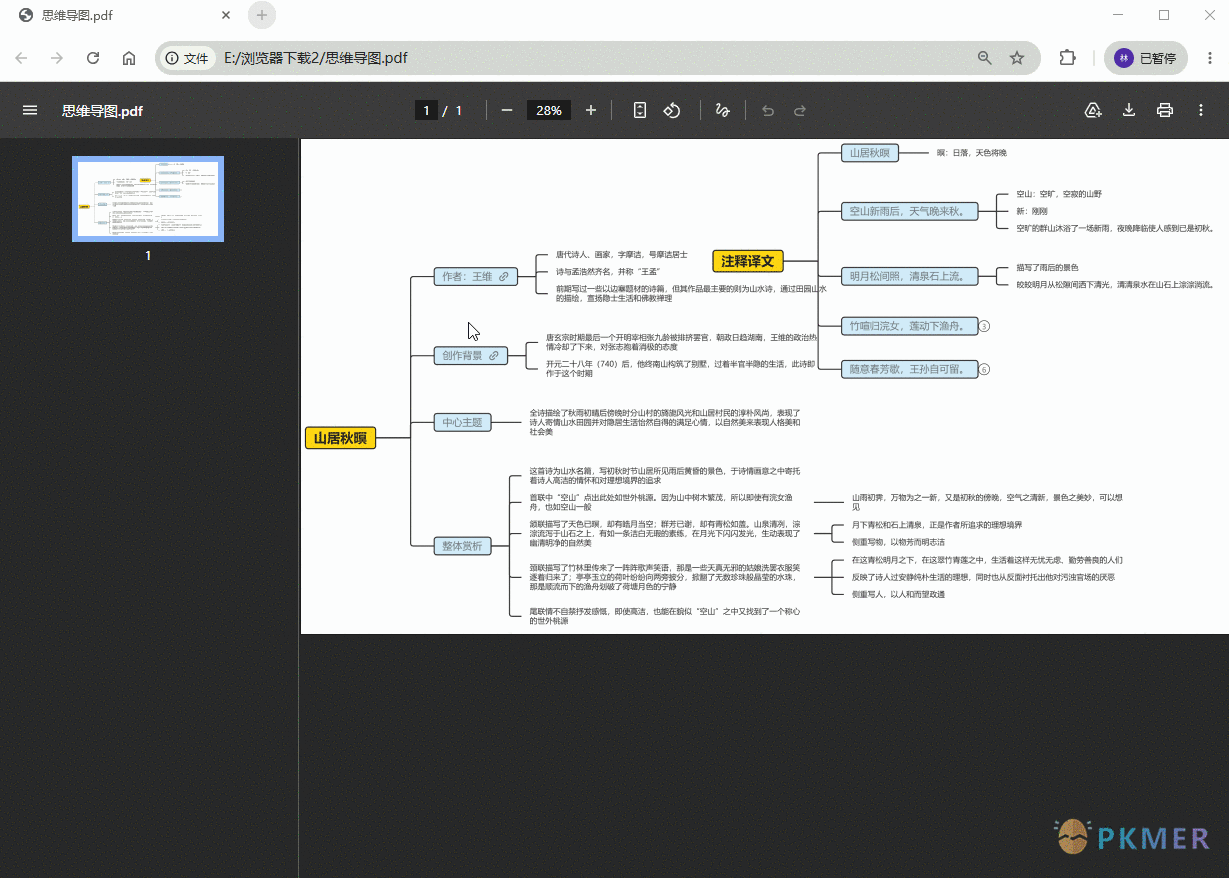The image size is (1229, 878).
Task: Edit the page number field
Action: point(427,110)
